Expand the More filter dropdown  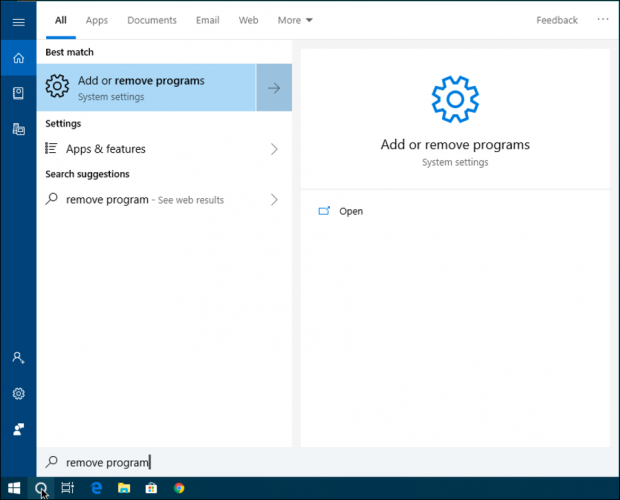coord(295,20)
